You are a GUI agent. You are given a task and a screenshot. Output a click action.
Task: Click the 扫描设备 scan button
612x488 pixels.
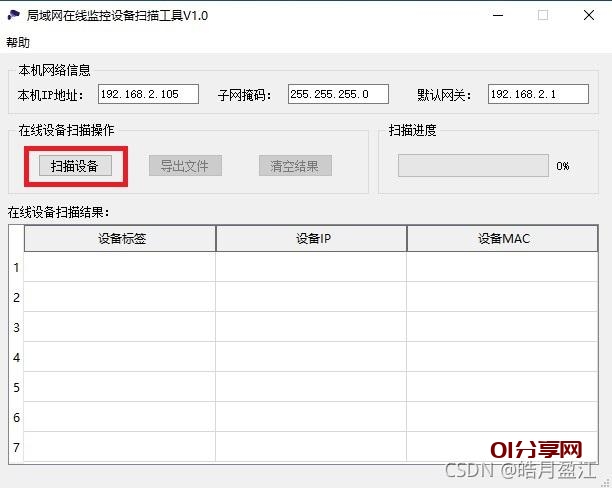point(75,166)
